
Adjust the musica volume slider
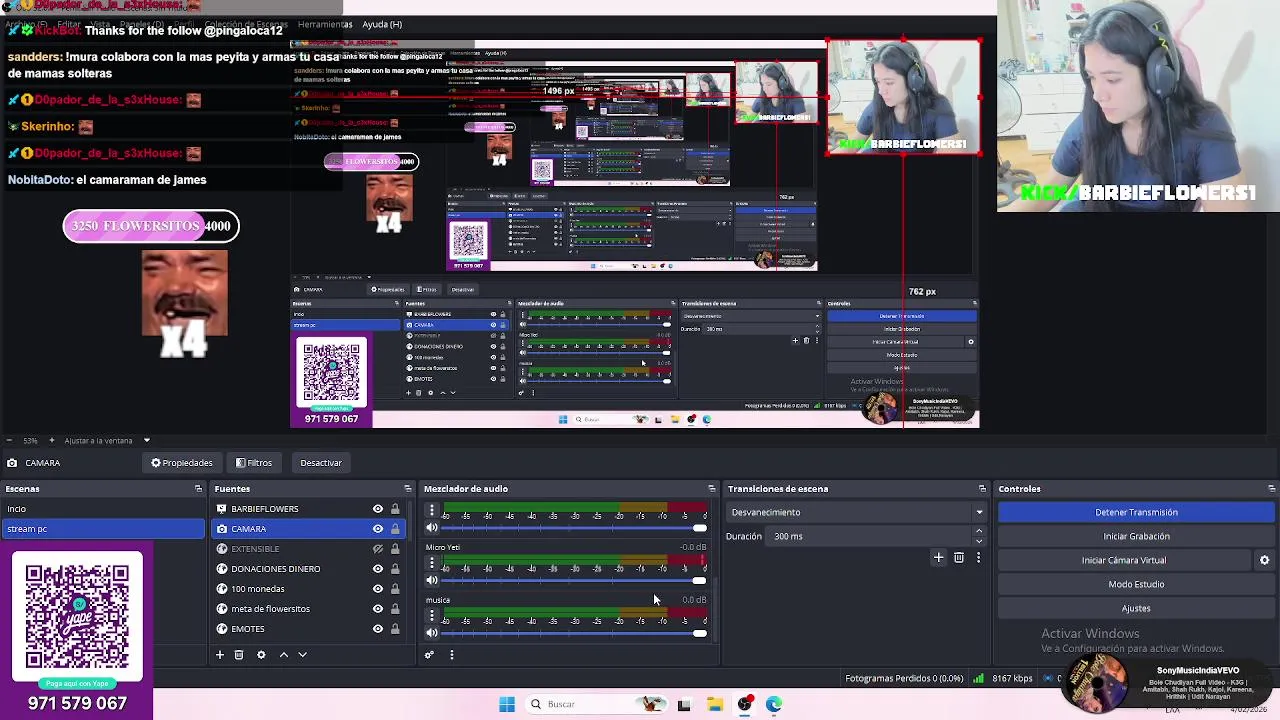click(x=575, y=633)
